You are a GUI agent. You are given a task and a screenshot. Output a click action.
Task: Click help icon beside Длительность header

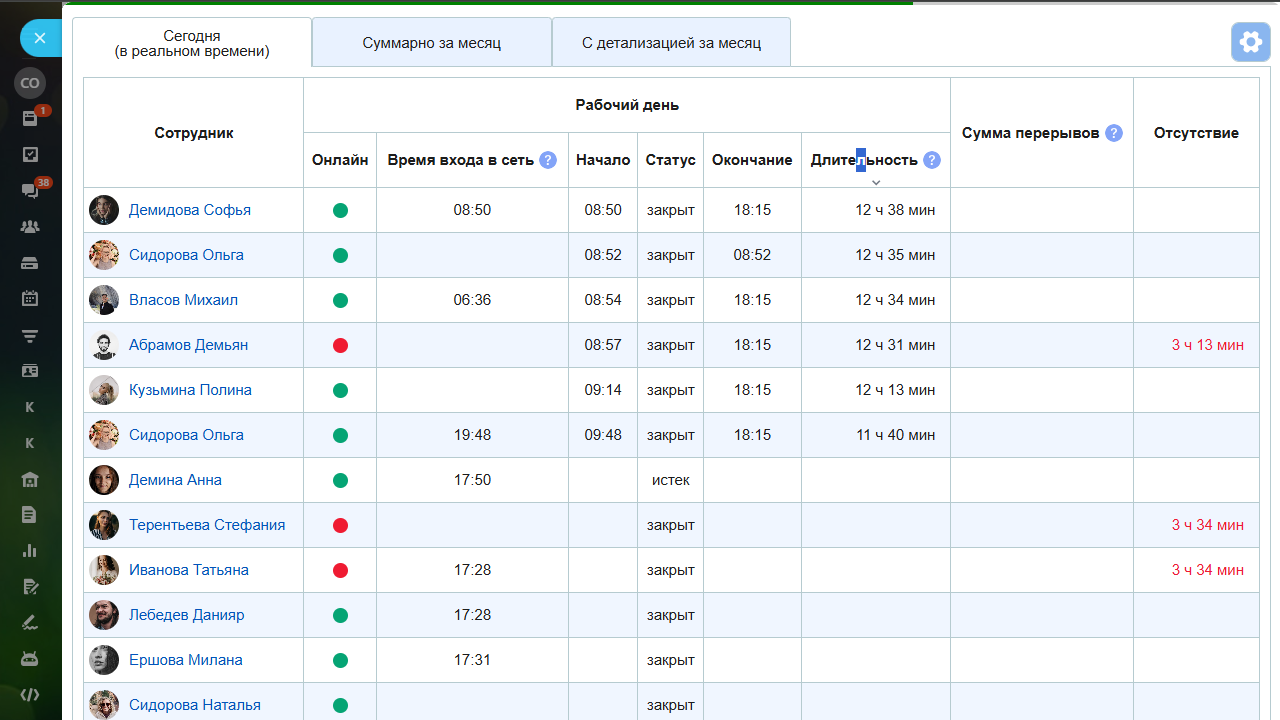pyautogui.click(x=932, y=160)
